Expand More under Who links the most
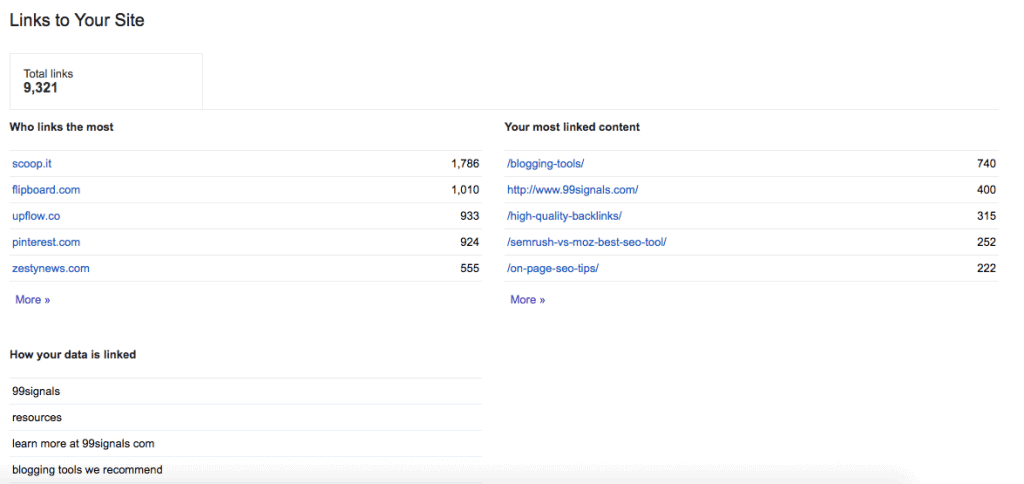1024x484 pixels. 32,299
